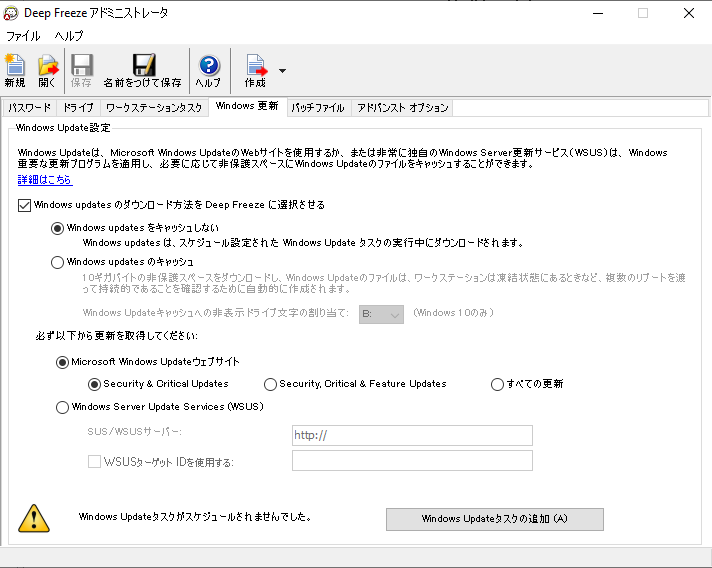Viewport: 712px width, 568px height.
Task: Follow the 詳細はこちら link
Action: coord(45,180)
